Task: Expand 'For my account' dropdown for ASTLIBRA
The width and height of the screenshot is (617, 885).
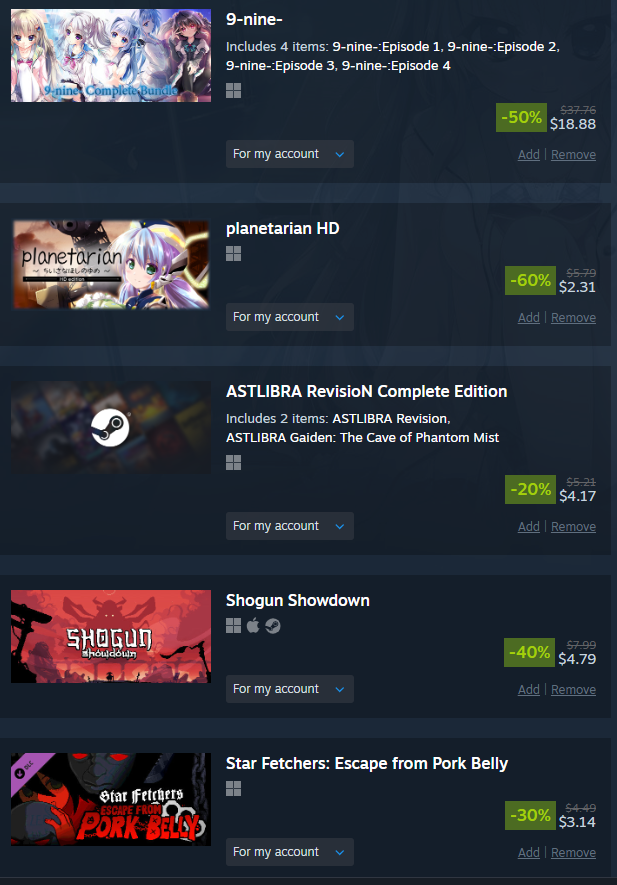Action: [290, 526]
